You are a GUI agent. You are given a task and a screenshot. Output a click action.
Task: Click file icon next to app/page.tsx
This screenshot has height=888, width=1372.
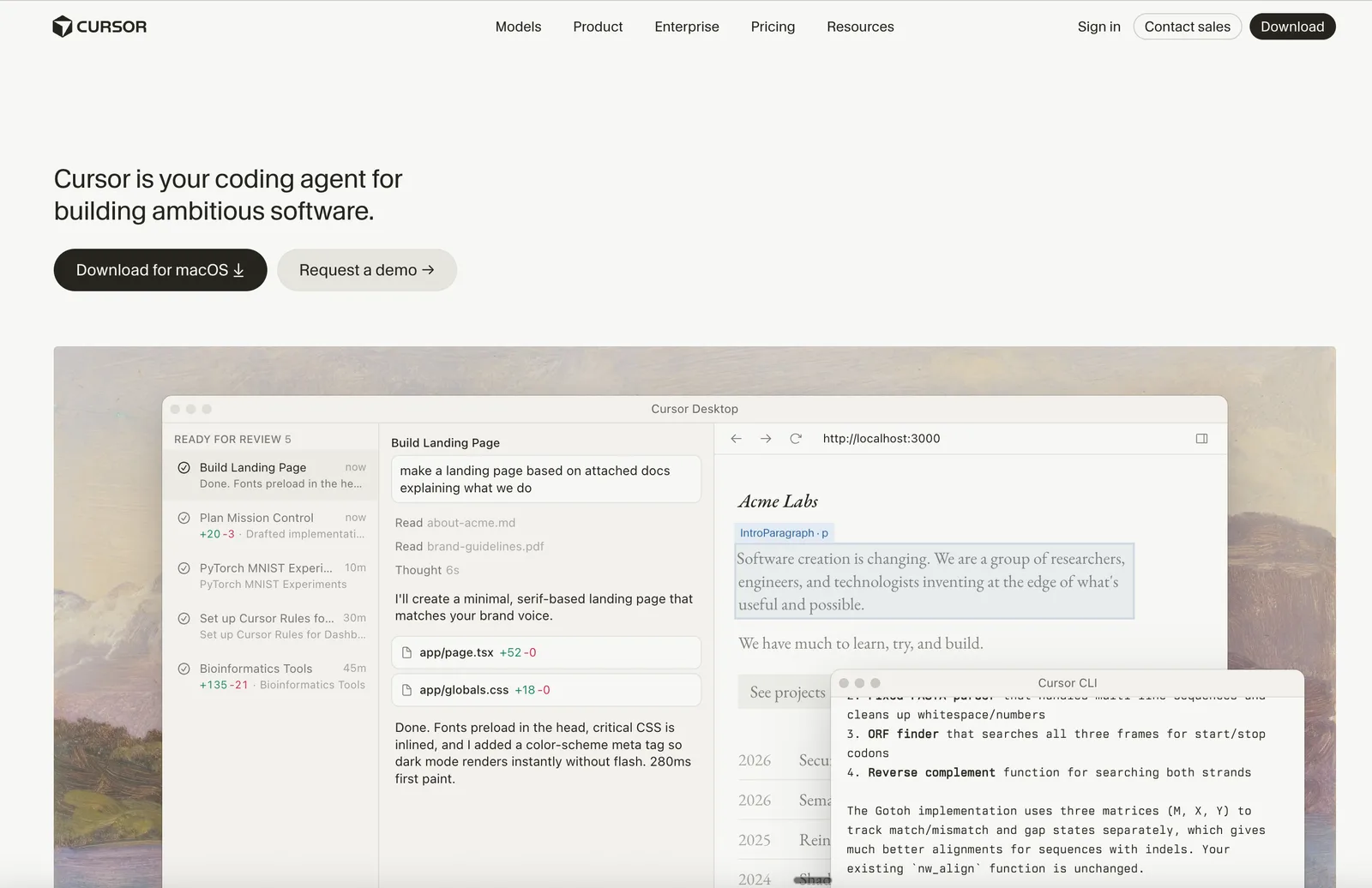click(407, 652)
